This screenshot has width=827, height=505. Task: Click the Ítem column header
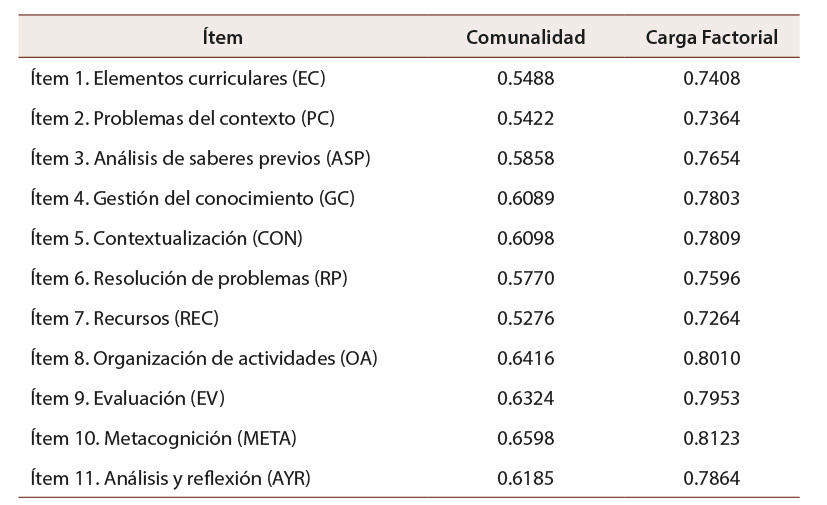222,38
